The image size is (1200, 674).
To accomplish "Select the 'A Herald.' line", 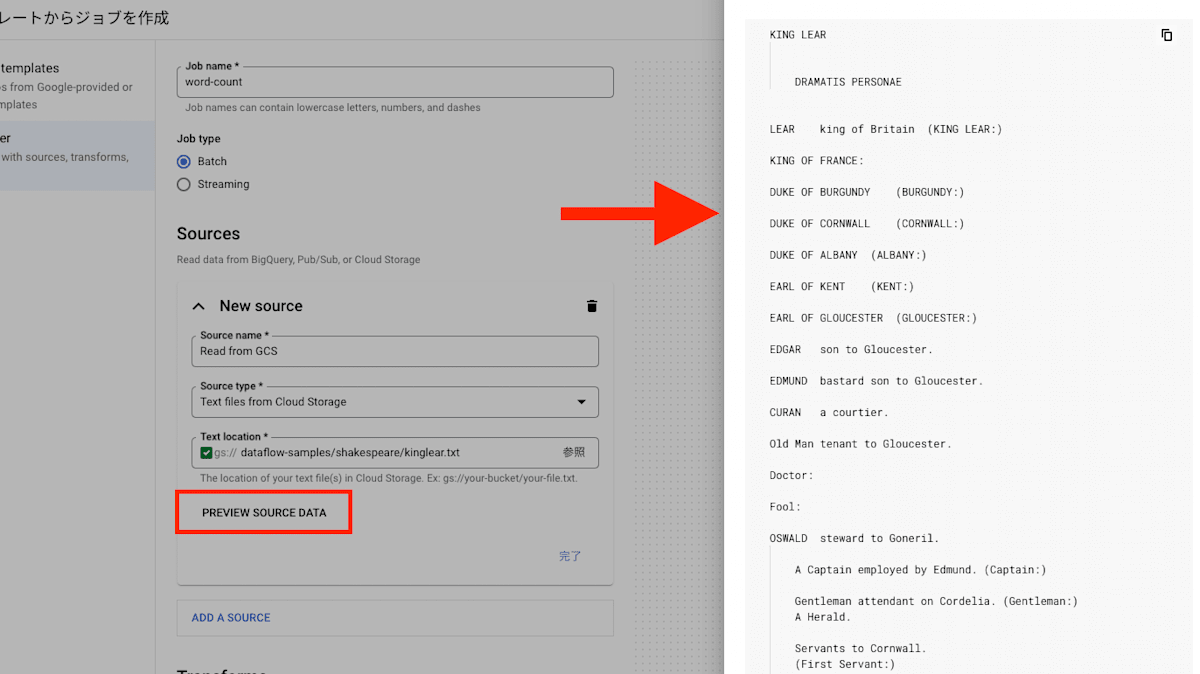I will (823, 617).
